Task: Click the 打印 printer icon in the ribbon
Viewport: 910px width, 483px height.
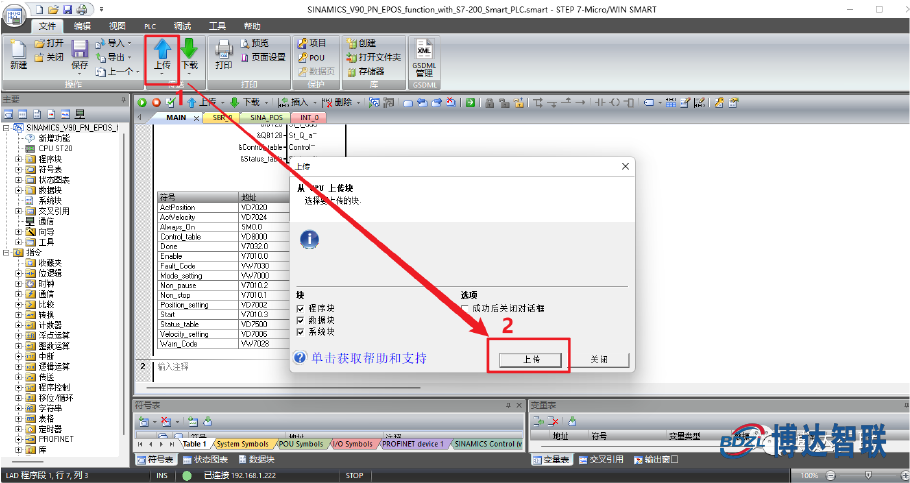Action: pyautogui.click(x=223, y=50)
